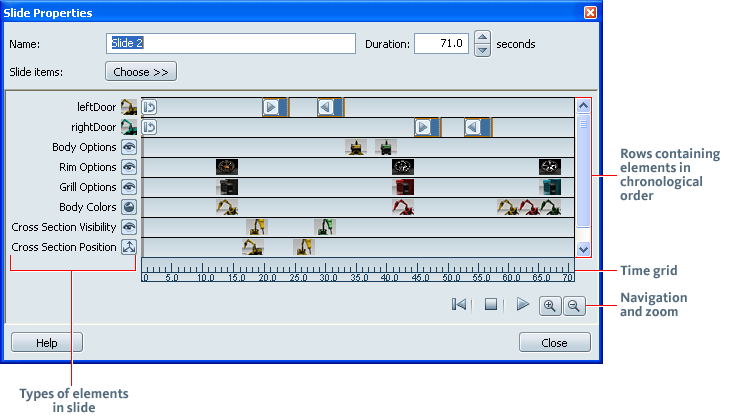Image resolution: width=729 pixels, height=420 pixels.
Task: Select the black Grill Options thumbnail
Action: coord(227,187)
